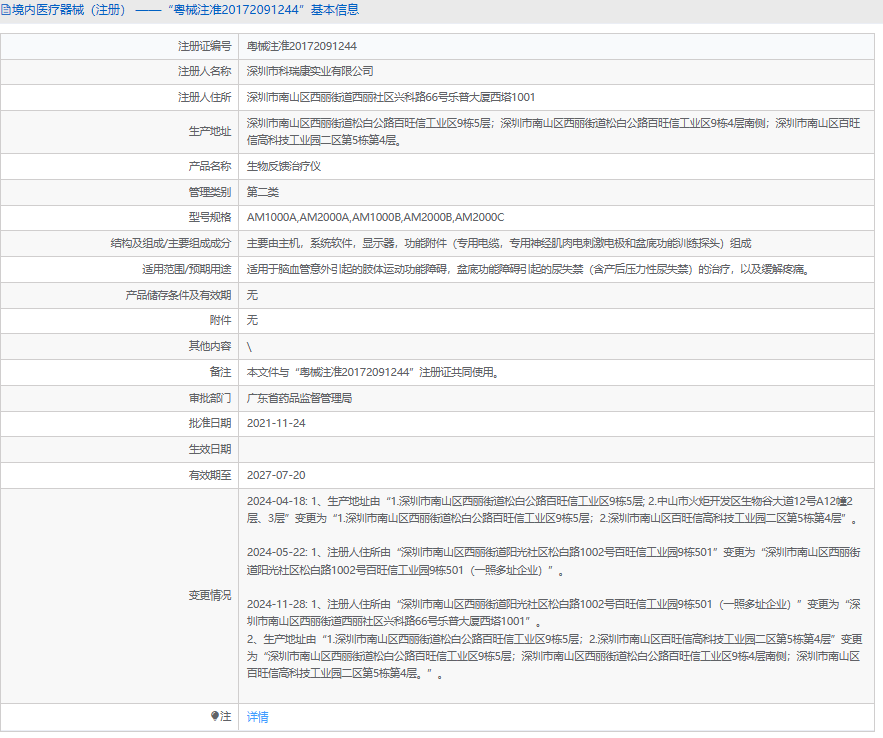Click the registrant address ending 乐普大厦西塔1001
The height and width of the screenshot is (738, 883).
[391, 97]
